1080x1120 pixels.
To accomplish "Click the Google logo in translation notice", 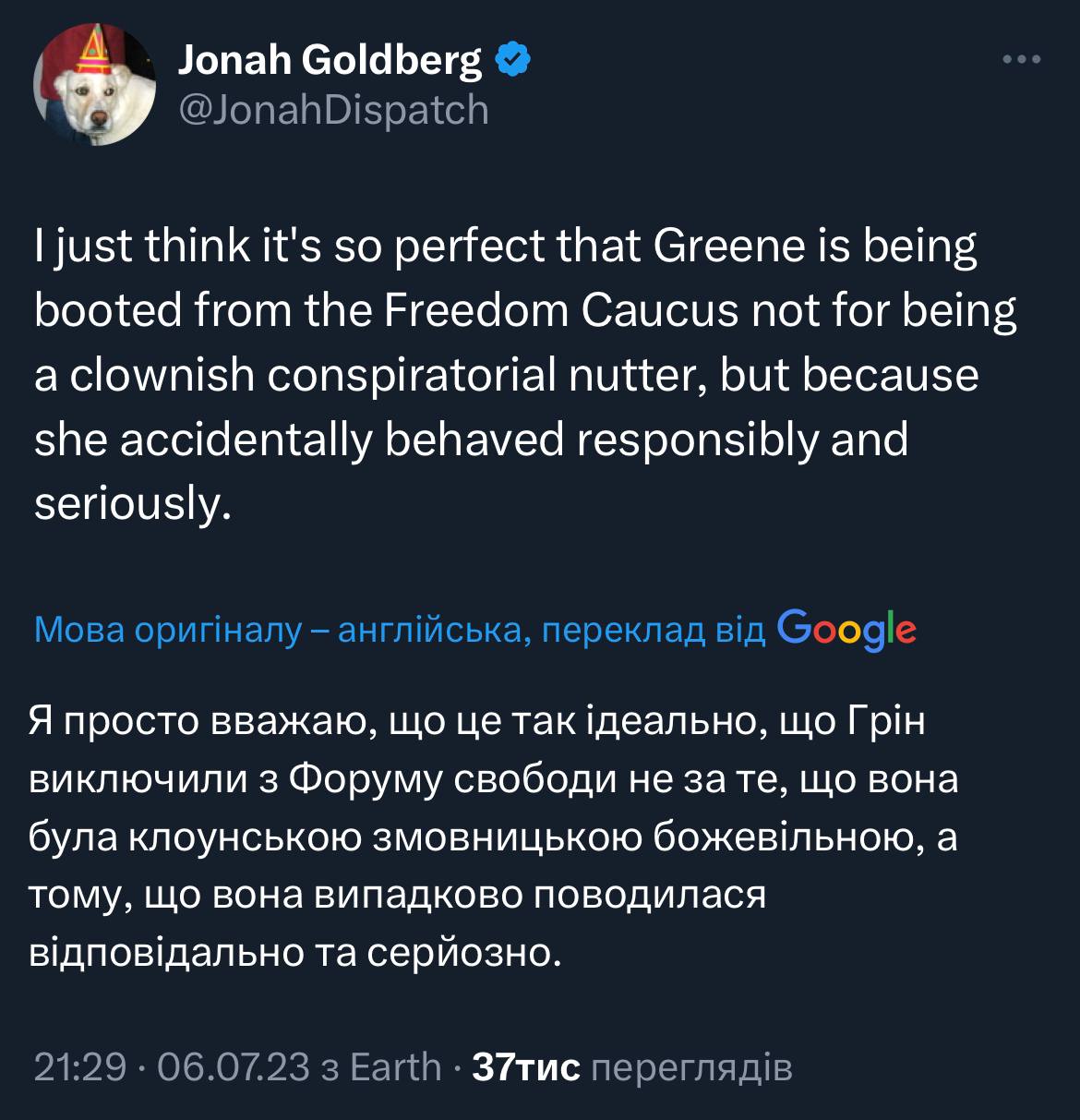I will pyautogui.click(x=846, y=629).
